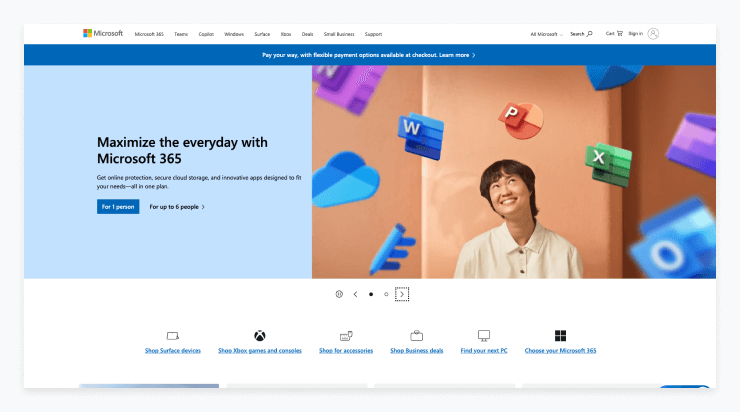Image resolution: width=740 pixels, height=412 pixels.
Task: Click the business deals briefcase icon
Action: (x=416, y=336)
